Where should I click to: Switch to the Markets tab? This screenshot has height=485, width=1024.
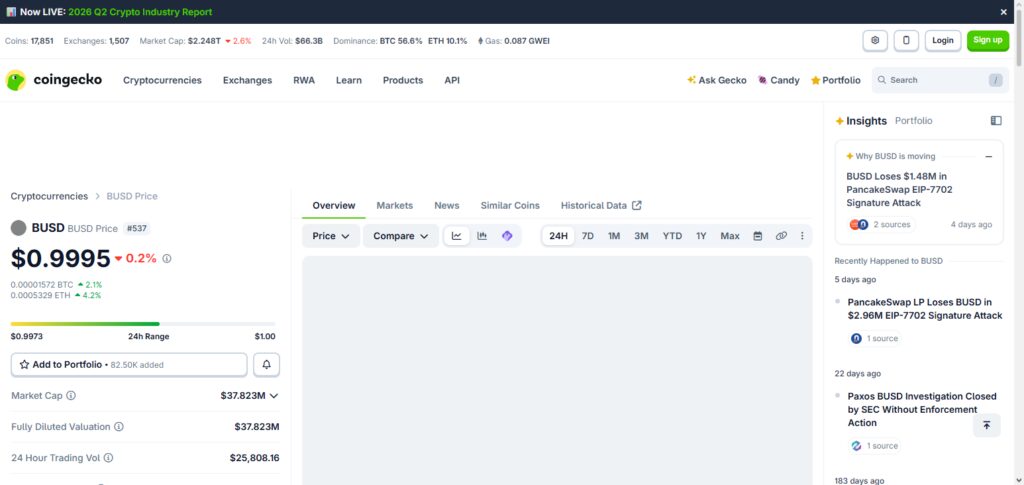(x=394, y=206)
